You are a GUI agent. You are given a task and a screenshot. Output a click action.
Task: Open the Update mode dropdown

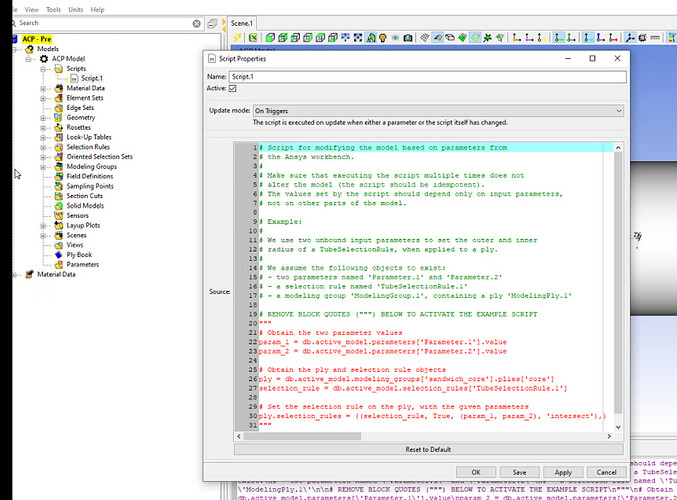(438, 111)
